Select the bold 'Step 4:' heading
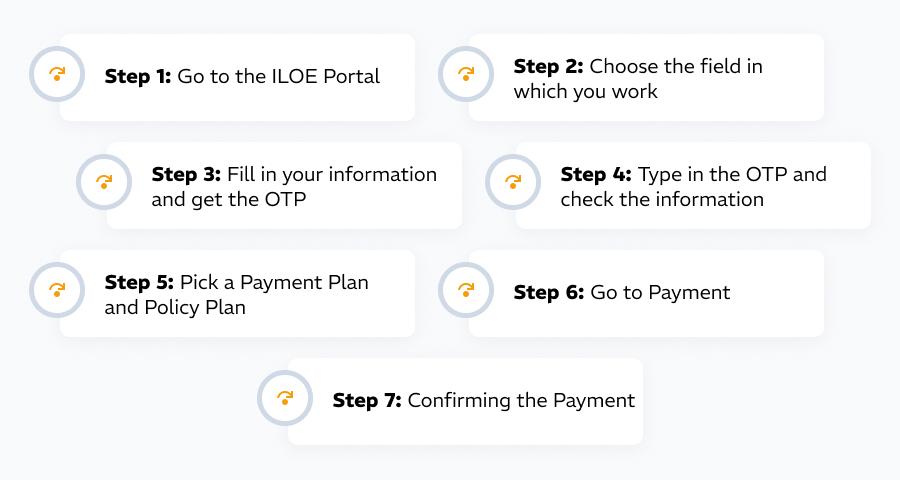This screenshot has width=900, height=480. pos(596,174)
